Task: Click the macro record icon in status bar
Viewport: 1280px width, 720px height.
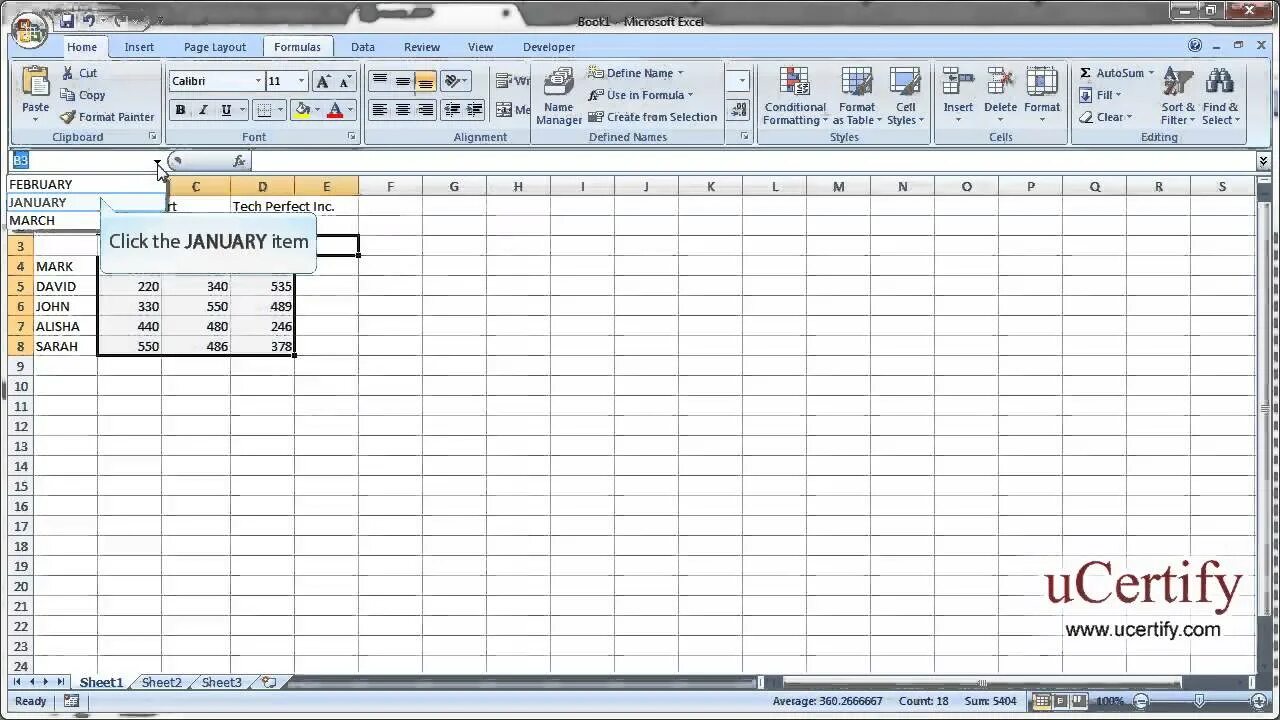Action: point(71,701)
